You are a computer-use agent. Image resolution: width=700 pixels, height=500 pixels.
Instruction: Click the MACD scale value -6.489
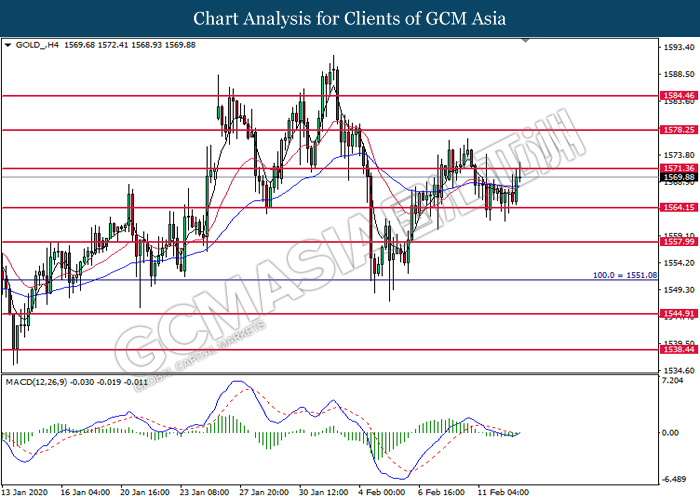coord(674,479)
